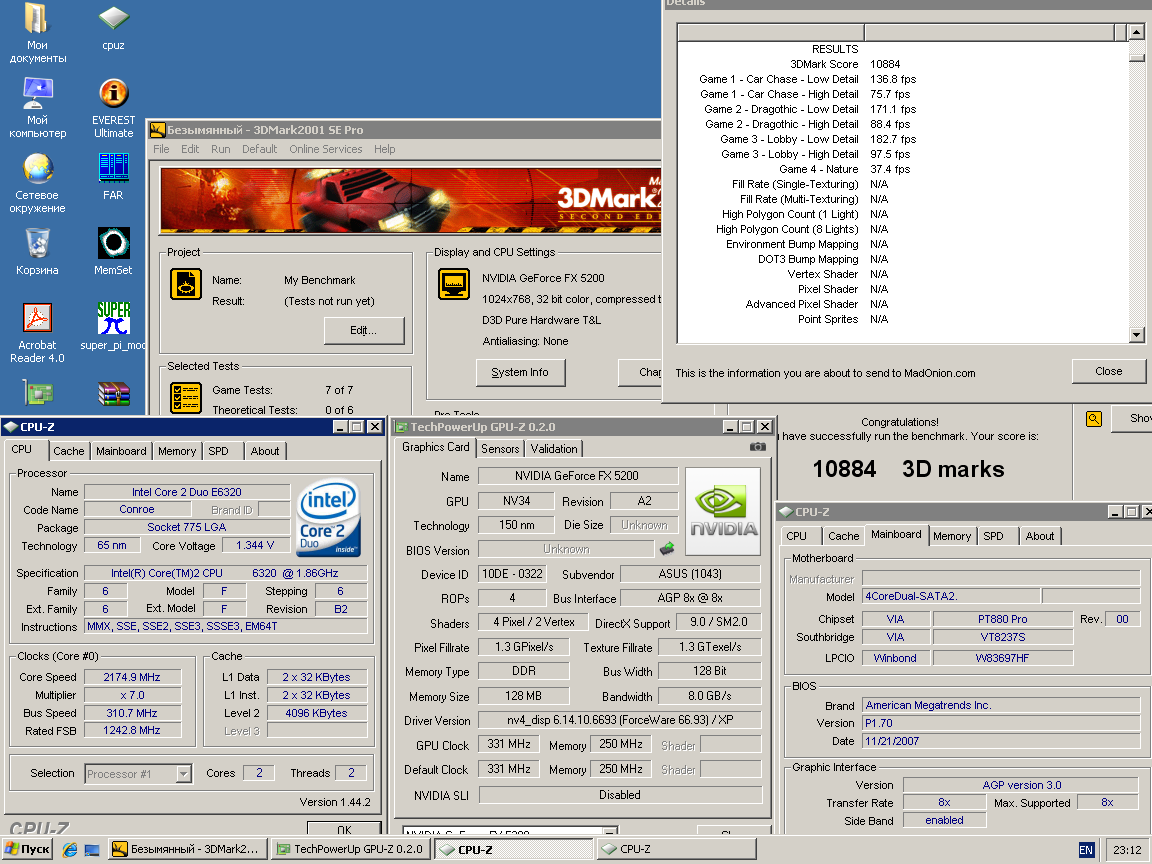Open the Processor #1 selection dropdown
Image resolution: width=1152 pixels, height=864 pixels.
(184, 774)
